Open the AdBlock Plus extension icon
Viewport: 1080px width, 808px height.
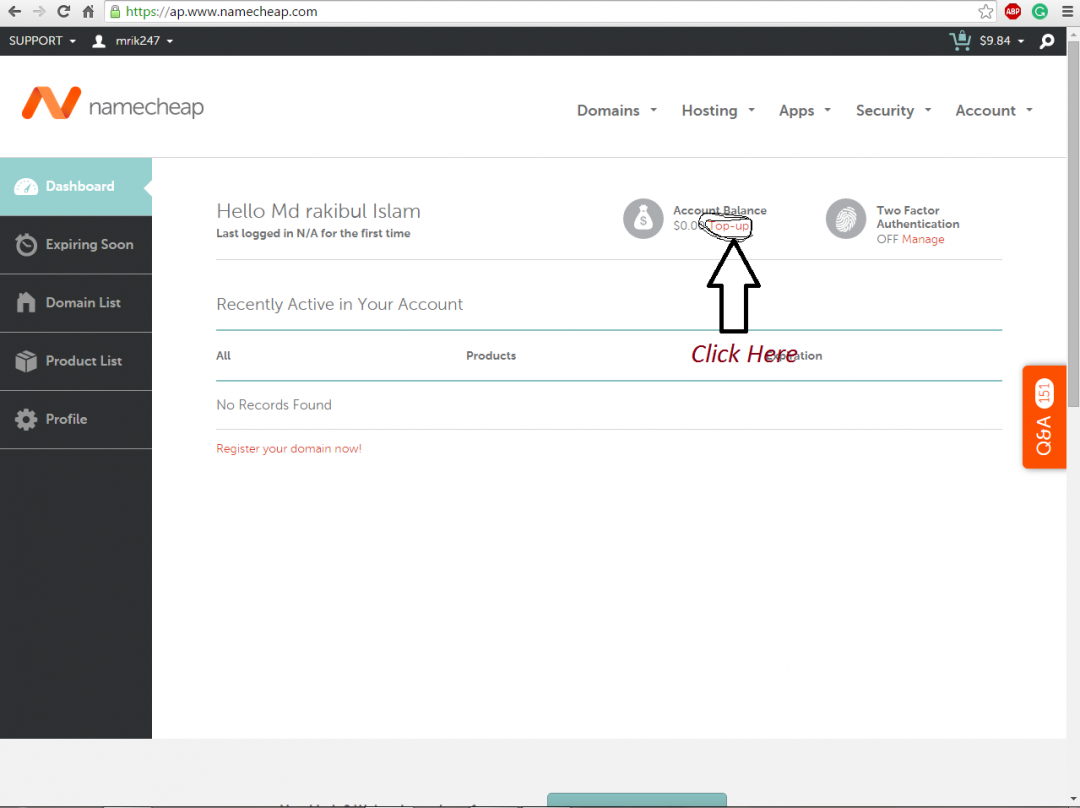tap(1013, 12)
